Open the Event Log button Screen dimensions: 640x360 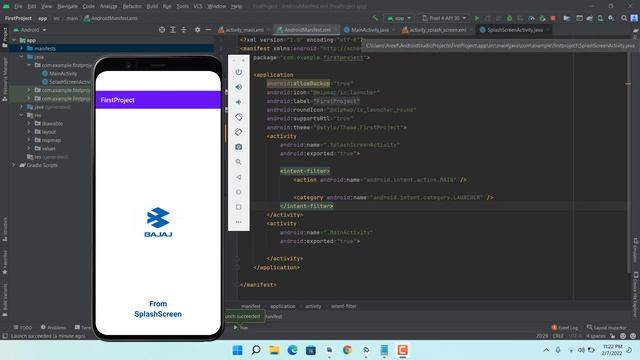(565, 328)
